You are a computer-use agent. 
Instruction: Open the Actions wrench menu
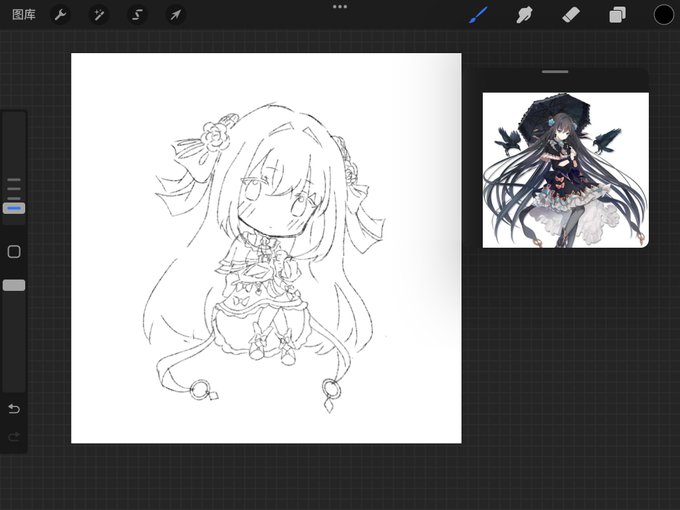click(x=60, y=15)
